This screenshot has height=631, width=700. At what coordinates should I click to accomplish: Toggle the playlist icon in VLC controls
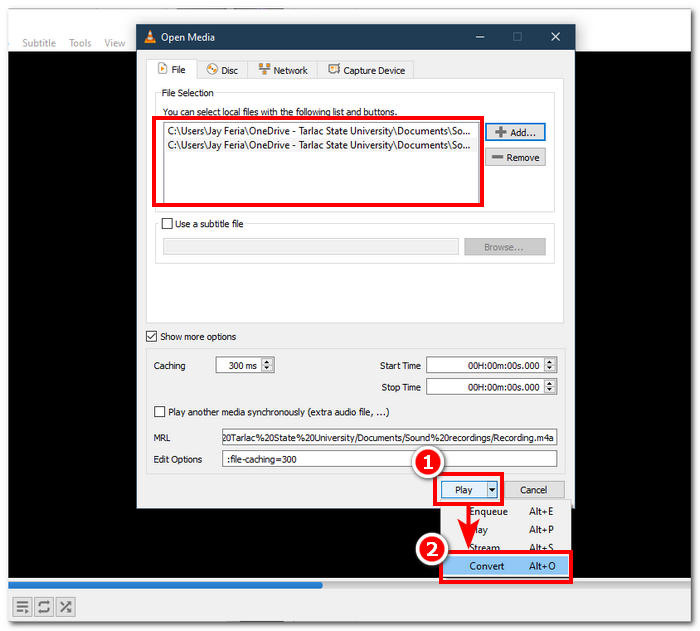pyautogui.click(x=22, y=607)
